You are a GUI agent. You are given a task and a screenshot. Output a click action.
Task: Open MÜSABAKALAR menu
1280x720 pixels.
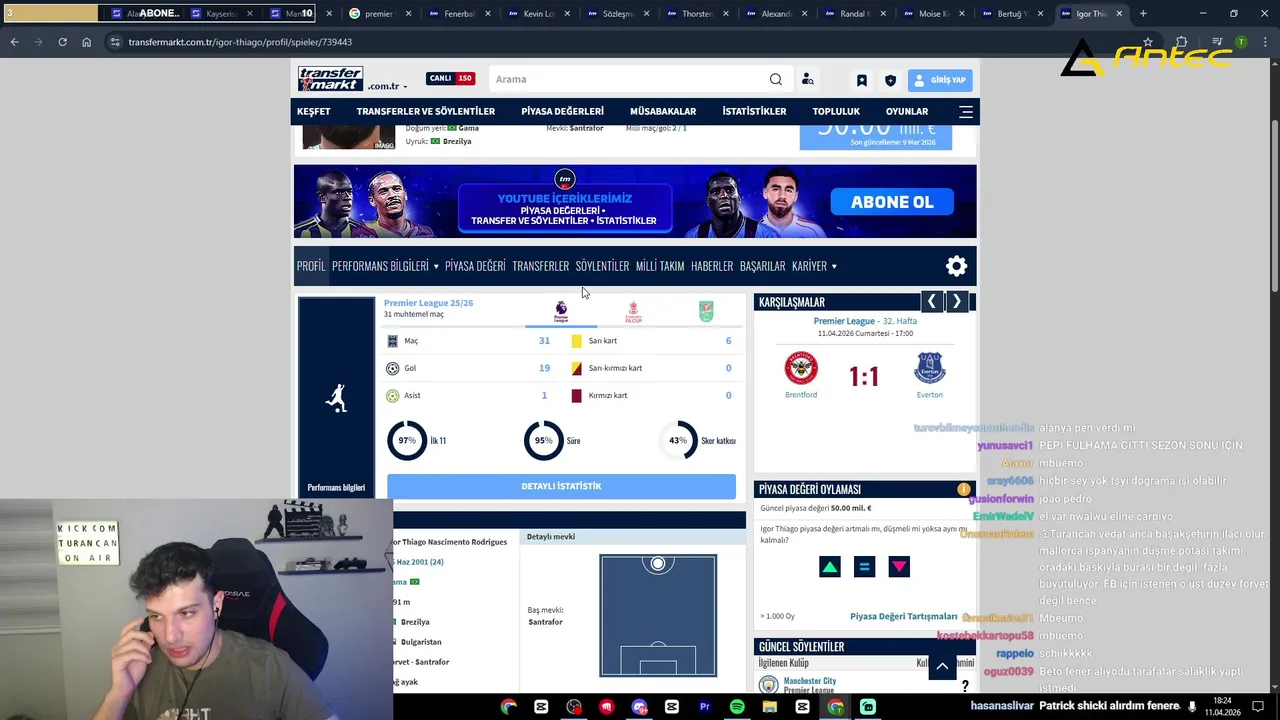pos(662,111)
